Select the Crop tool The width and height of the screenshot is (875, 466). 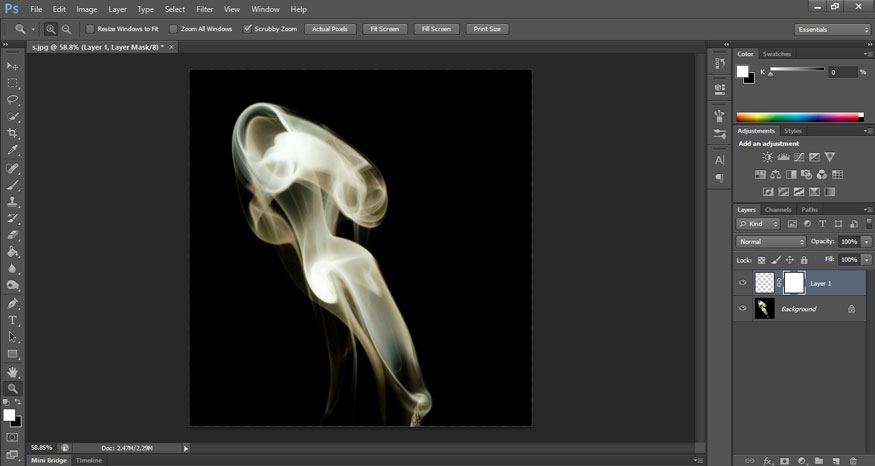[x=12, y=133]
